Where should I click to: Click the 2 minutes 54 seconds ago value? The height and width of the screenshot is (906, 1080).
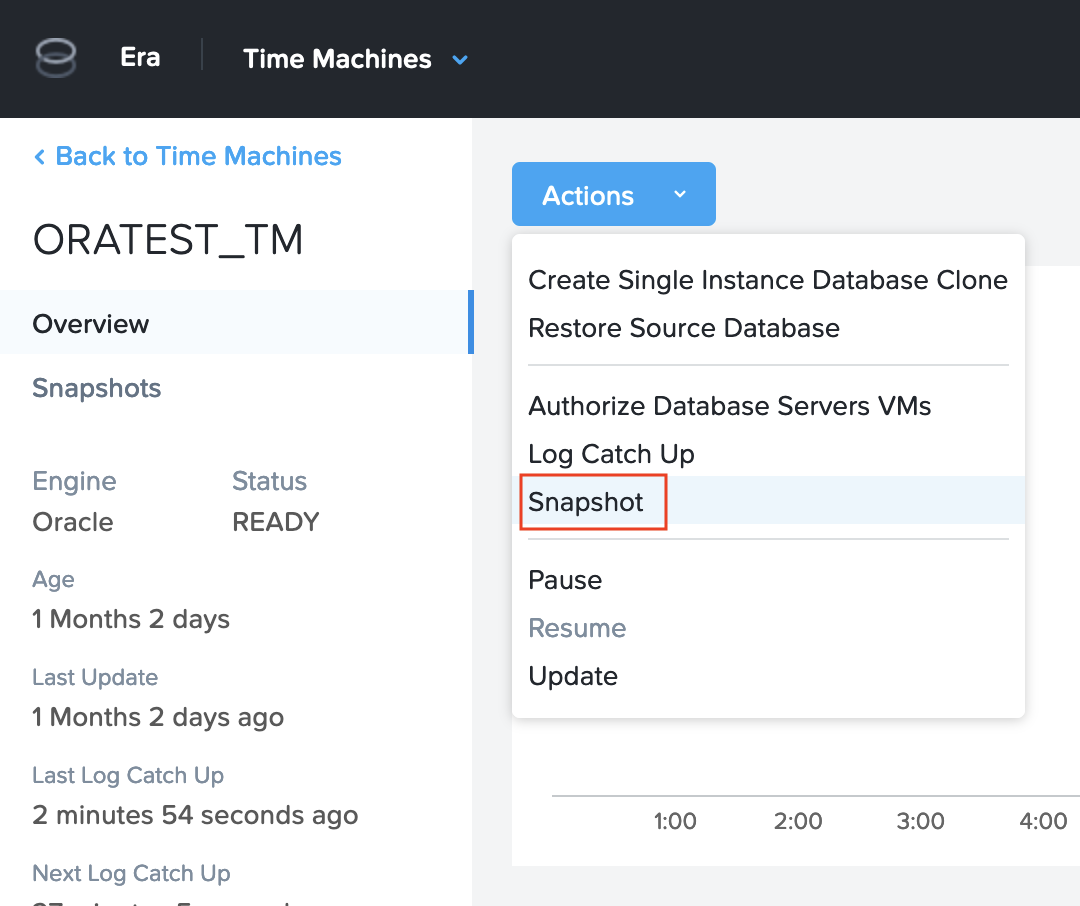tap(195, 815)
